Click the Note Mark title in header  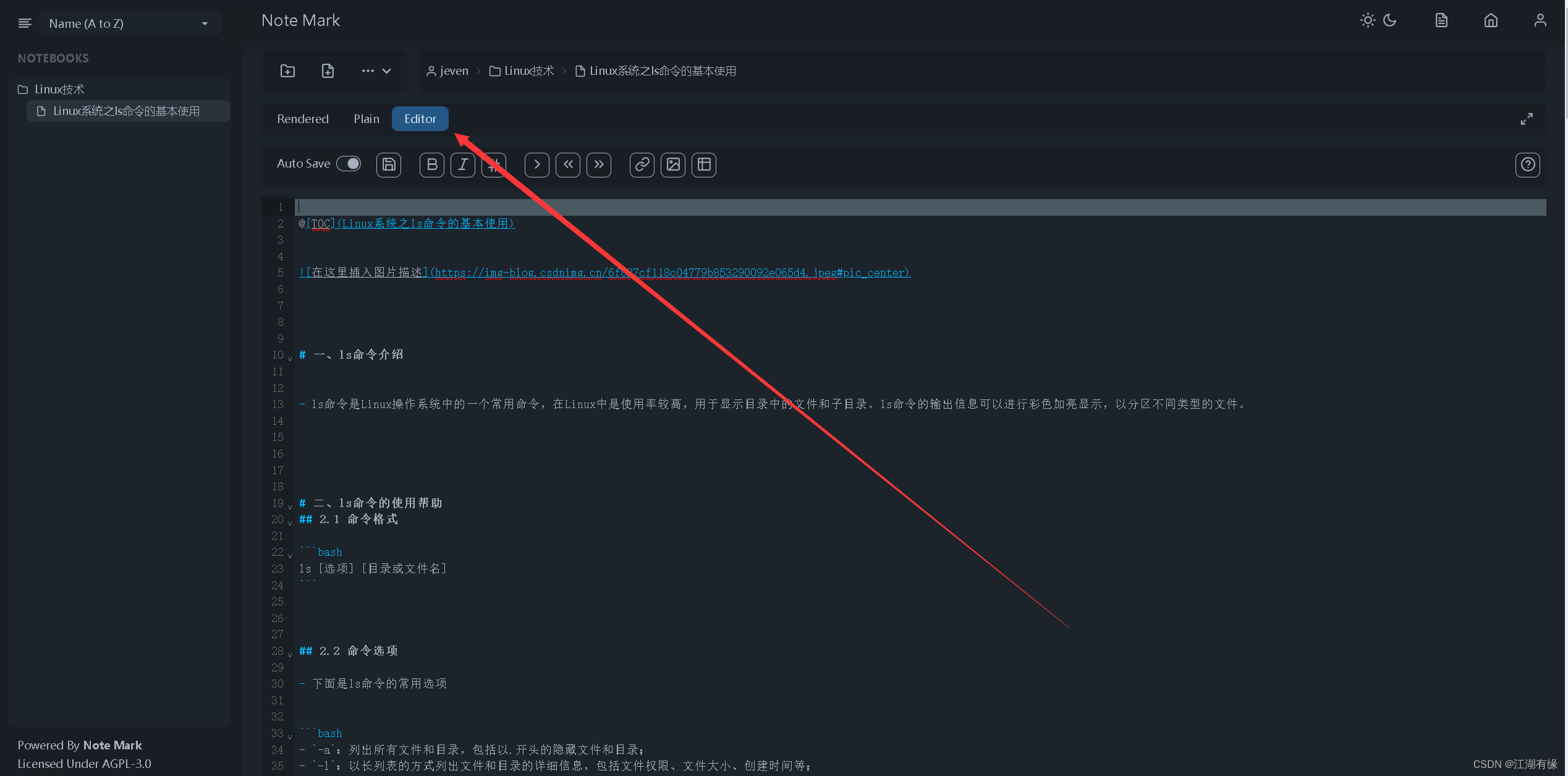point(300,20)
